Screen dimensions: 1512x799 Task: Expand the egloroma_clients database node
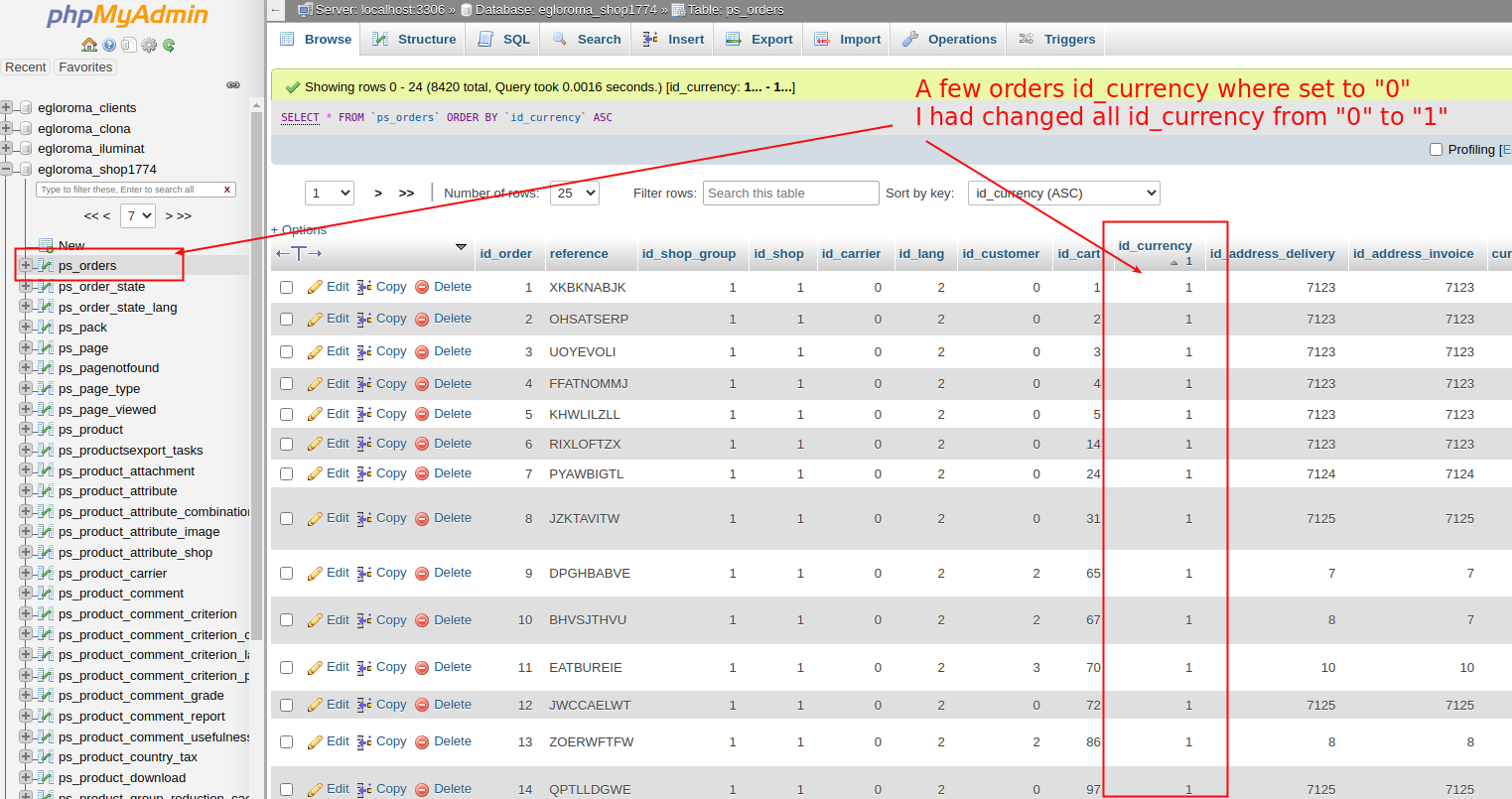click(7, 108)
